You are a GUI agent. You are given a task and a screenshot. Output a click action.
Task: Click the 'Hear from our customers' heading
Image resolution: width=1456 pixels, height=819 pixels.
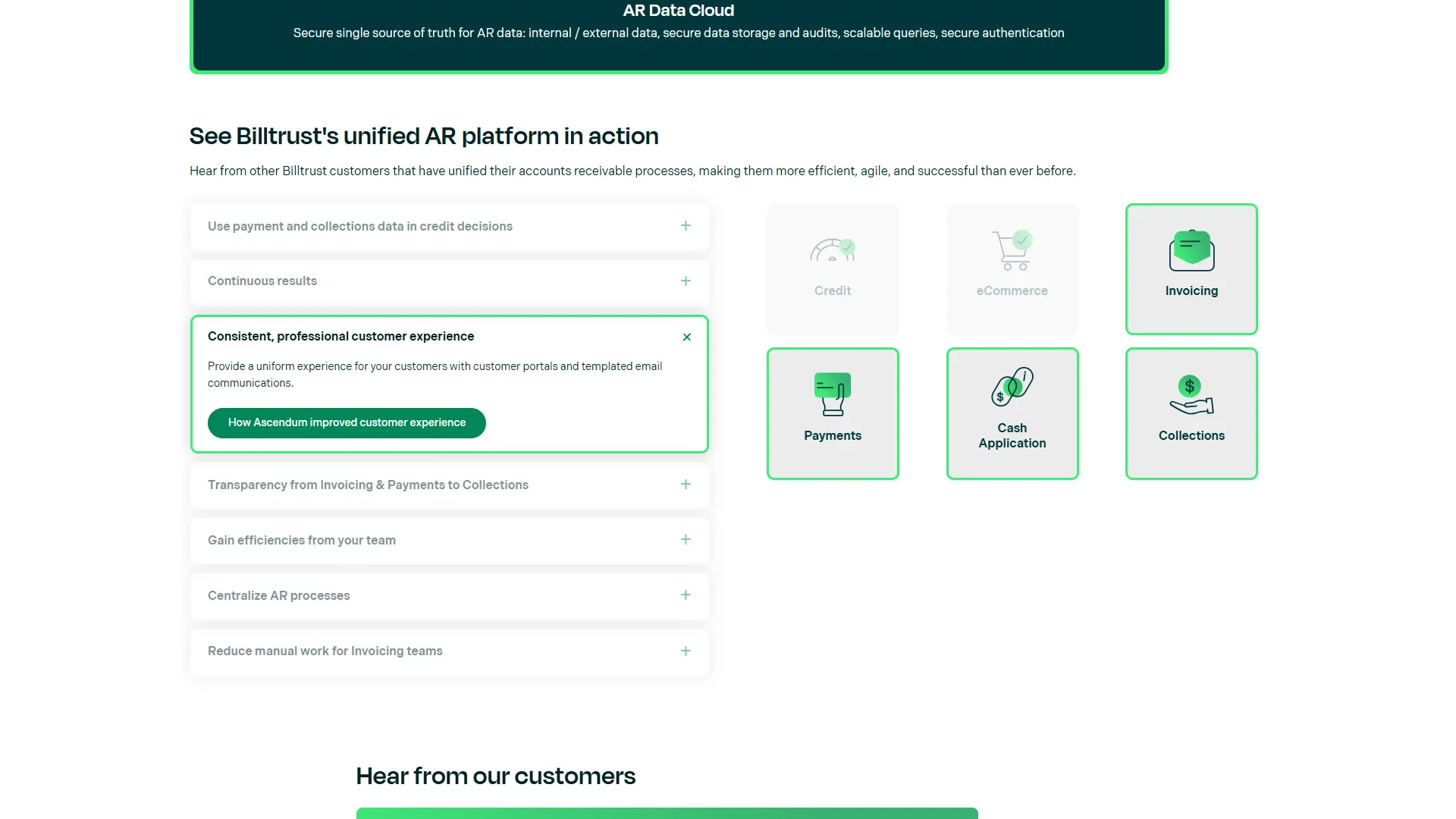(x=496, y=777)
